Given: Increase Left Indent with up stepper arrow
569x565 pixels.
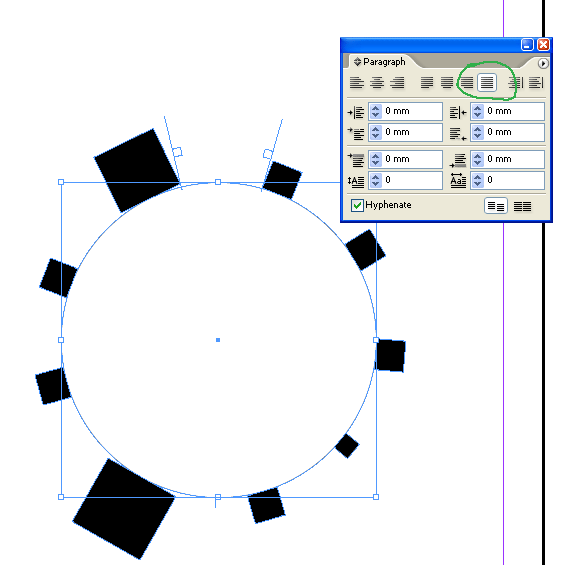Looking at the screenshot, I should click(376, 108).
